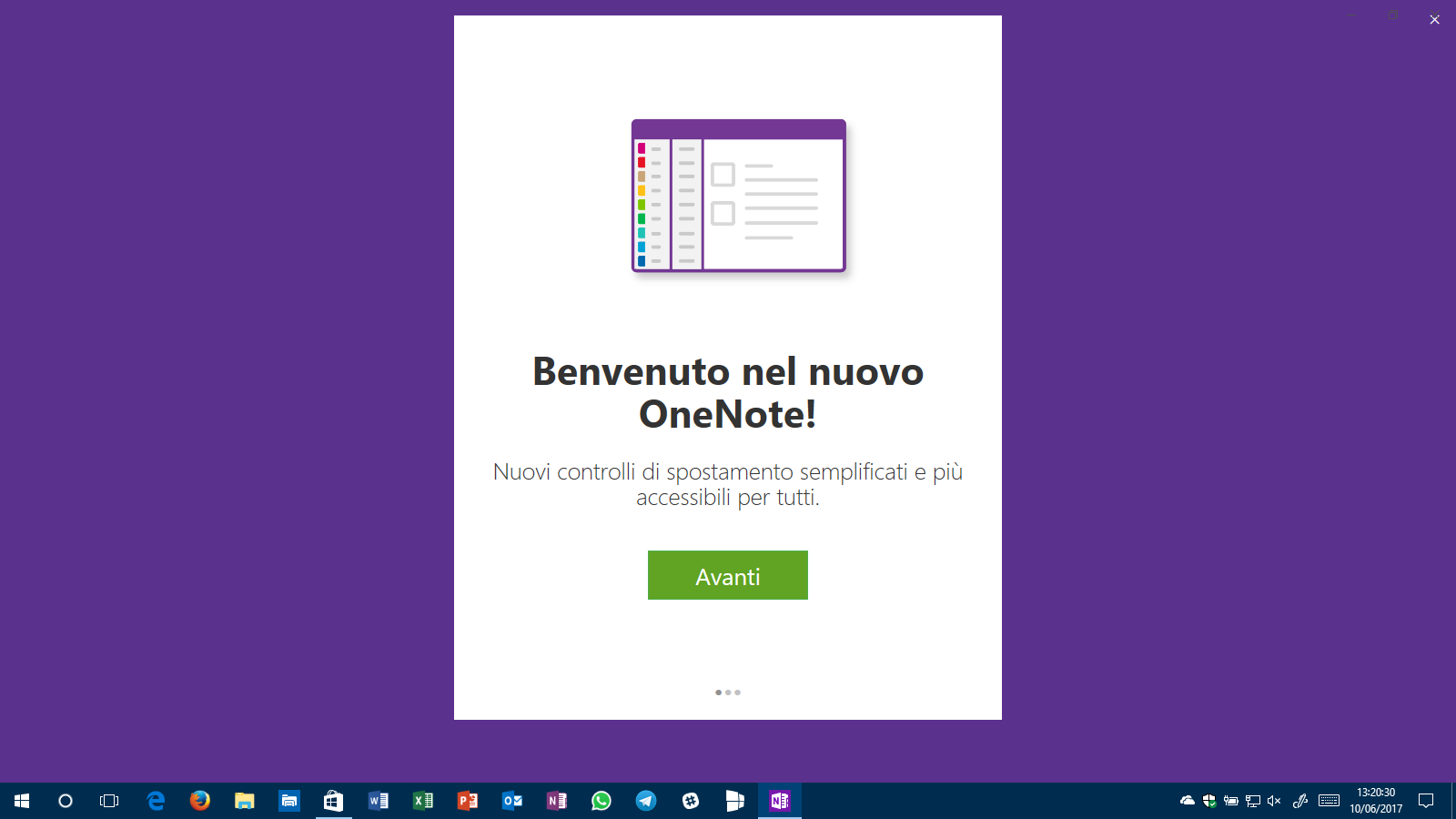Open Task View from the taskbar

(x=109, y=801)
